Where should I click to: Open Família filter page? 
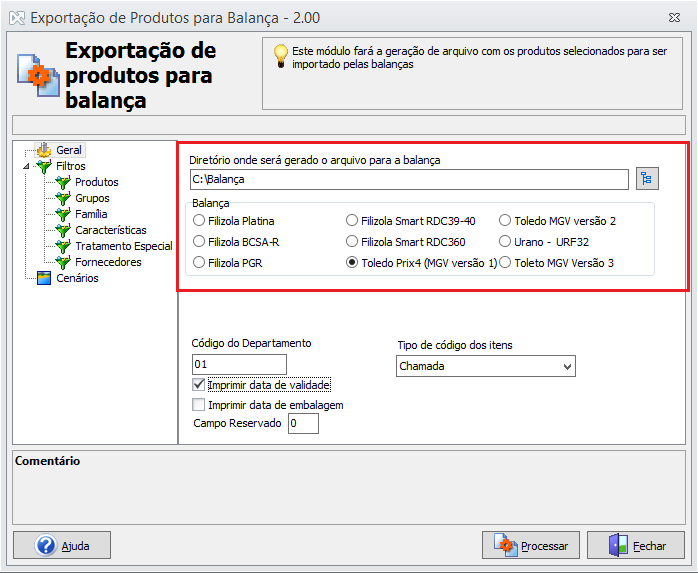pyautogui.click(x=91, y=214)
